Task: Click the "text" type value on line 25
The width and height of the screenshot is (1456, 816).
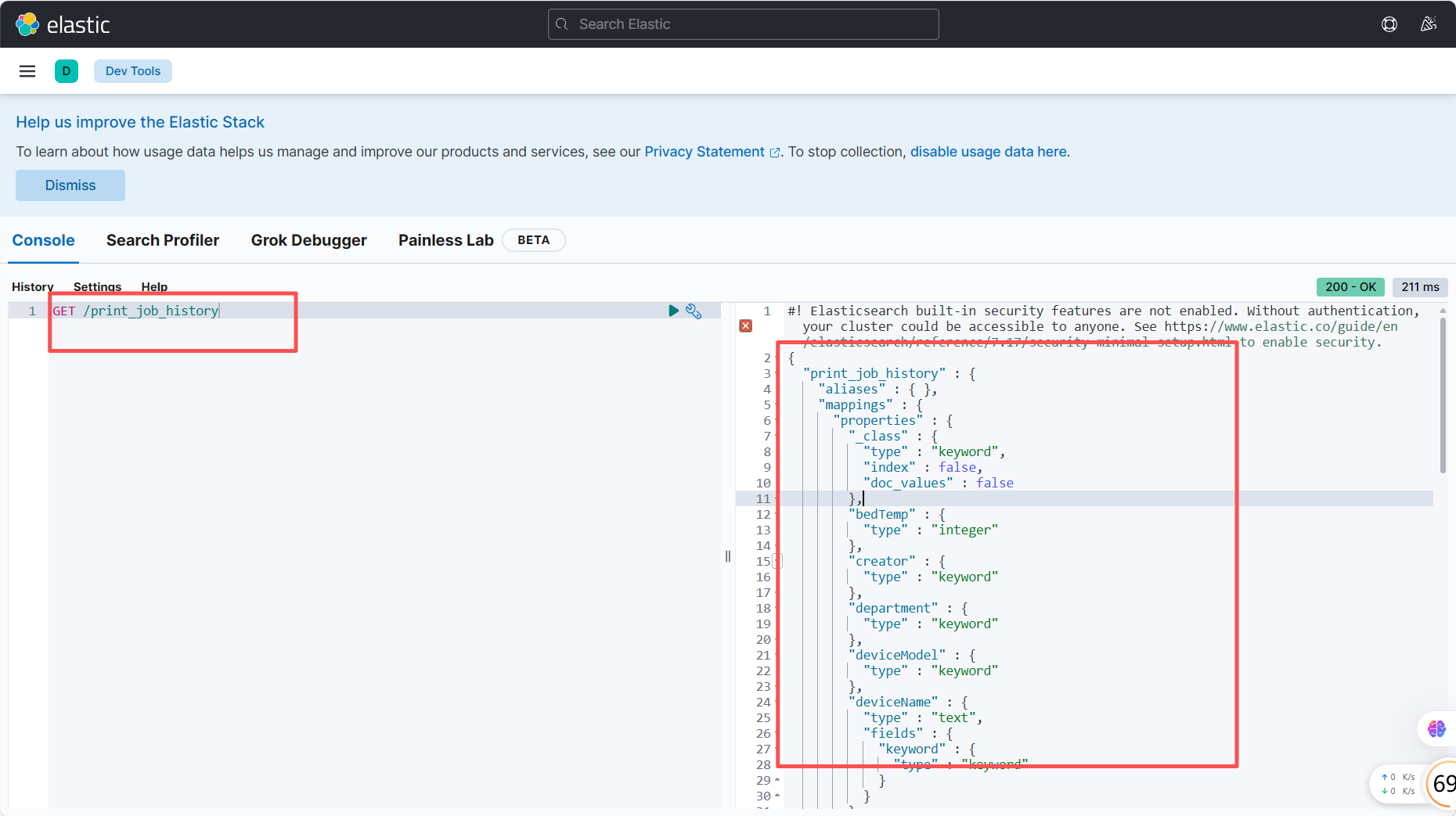Action: (953, 717)
